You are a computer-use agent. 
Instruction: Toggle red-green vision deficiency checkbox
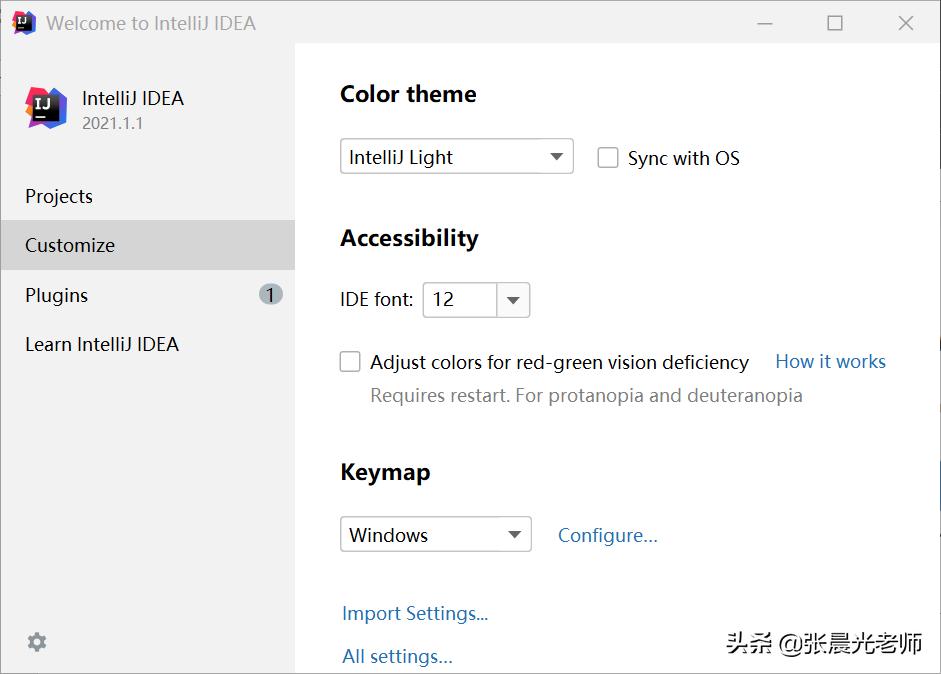pyautogui.click(x=350, y=362)
